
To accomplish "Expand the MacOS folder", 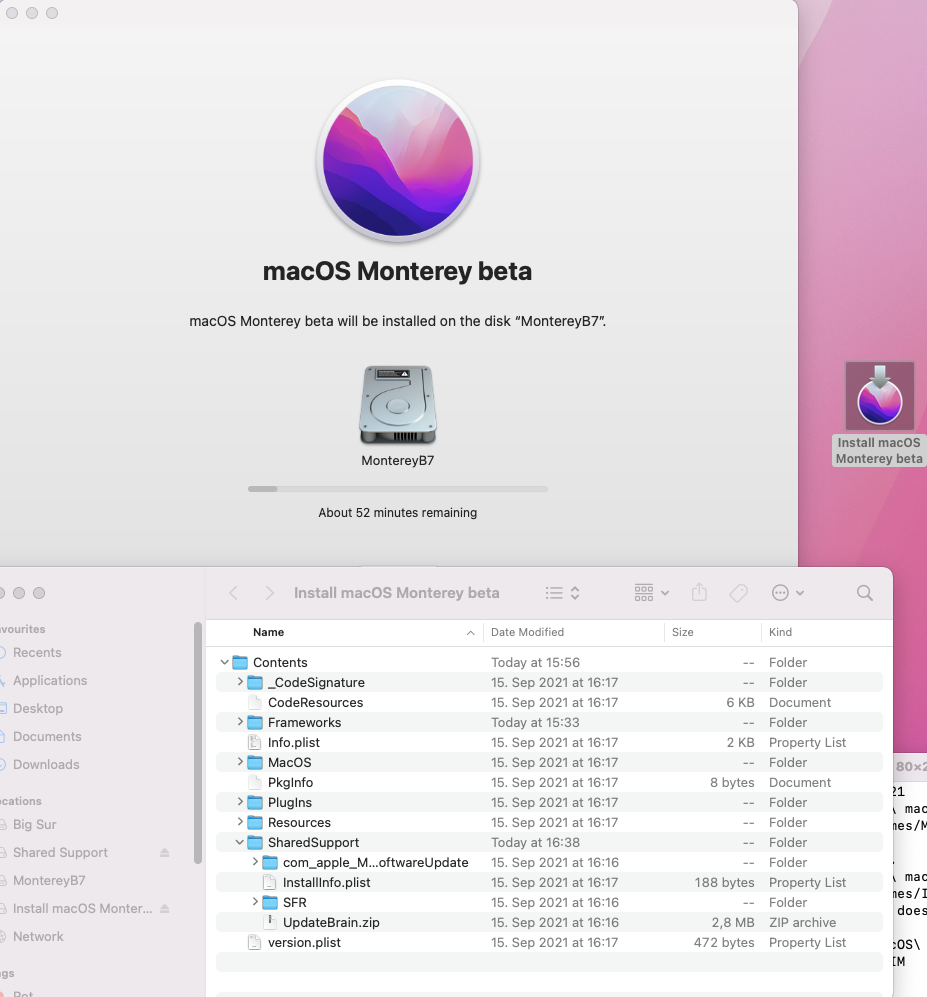I will coord(240,762).
